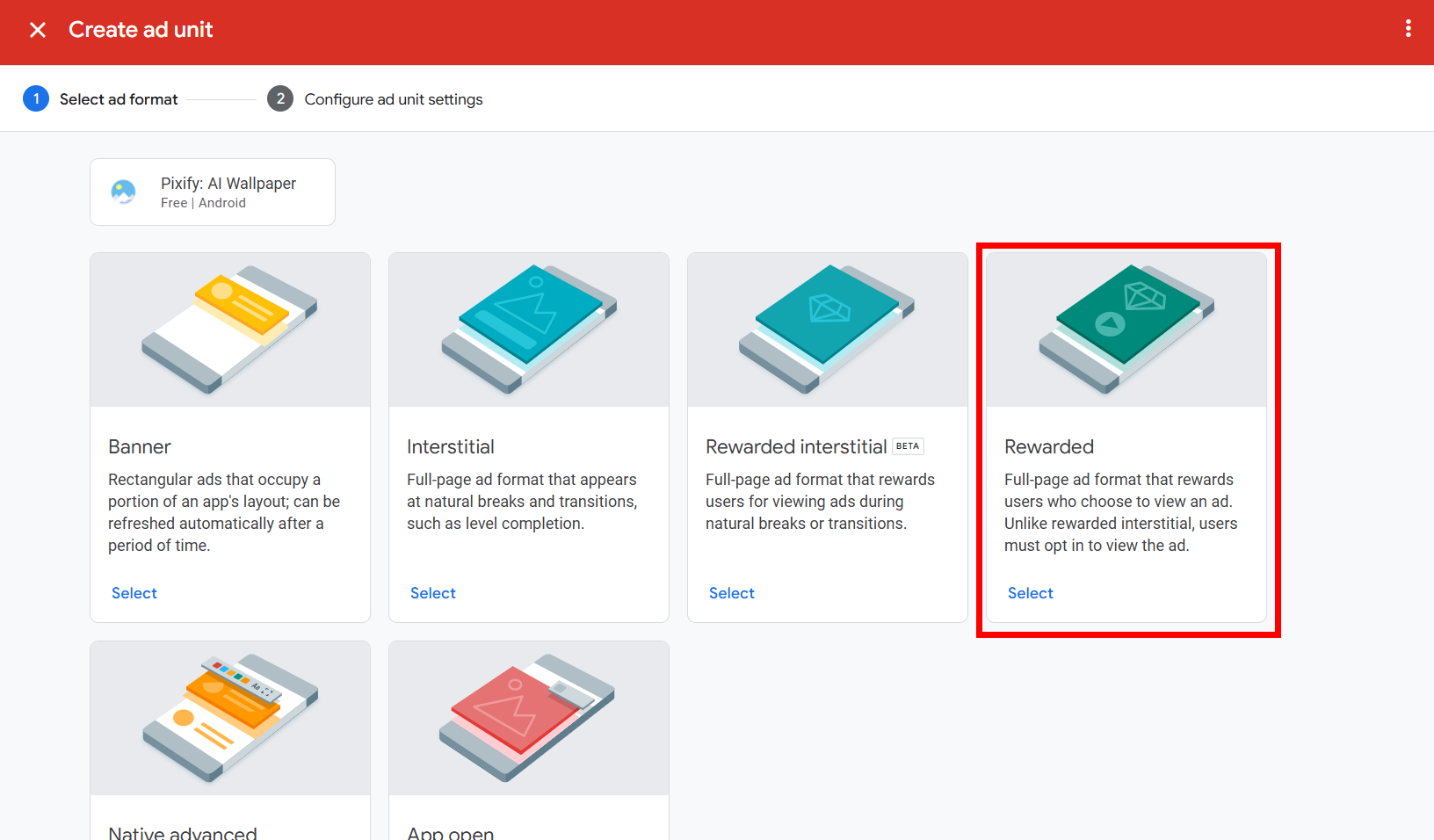This screenshot has width=1434, height=840.
Task: Click the App open format illustration
Action: point(529,718)
